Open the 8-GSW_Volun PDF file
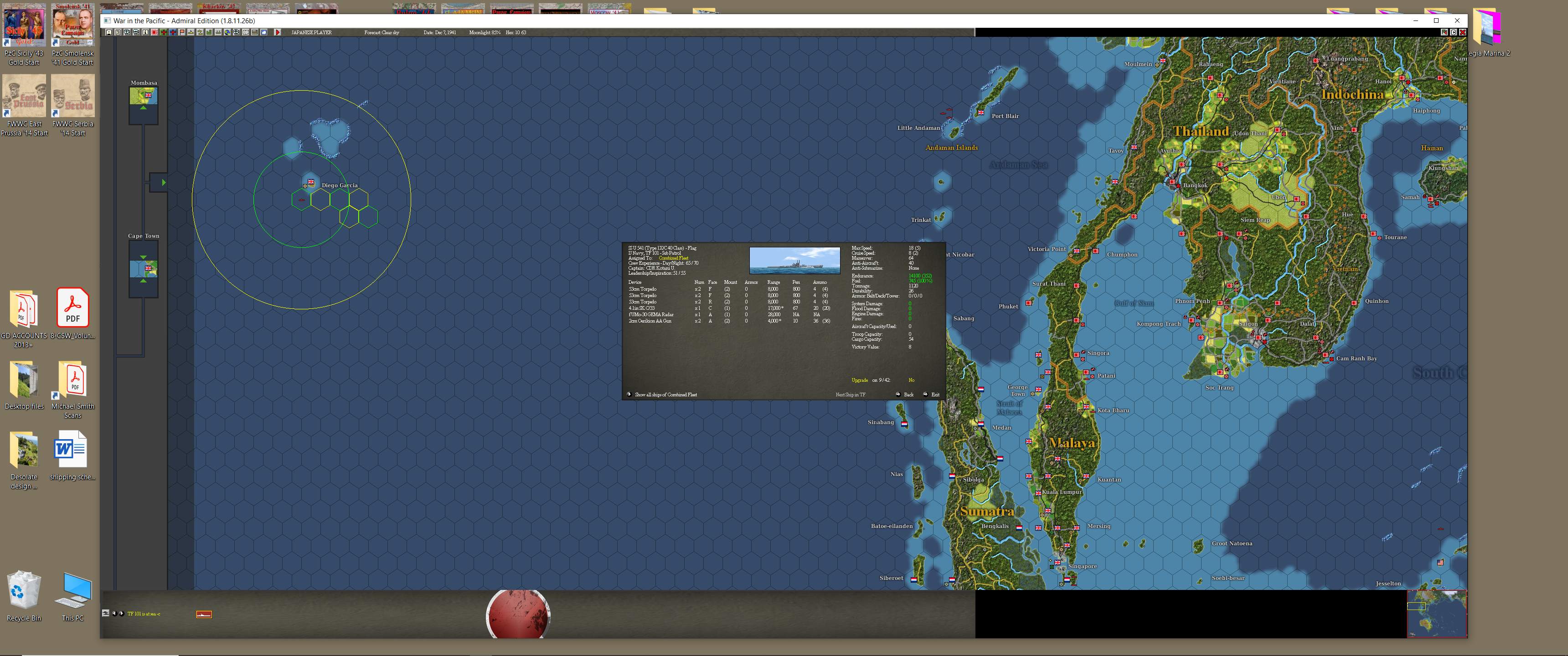1568x656 pixels. [72, 314]
